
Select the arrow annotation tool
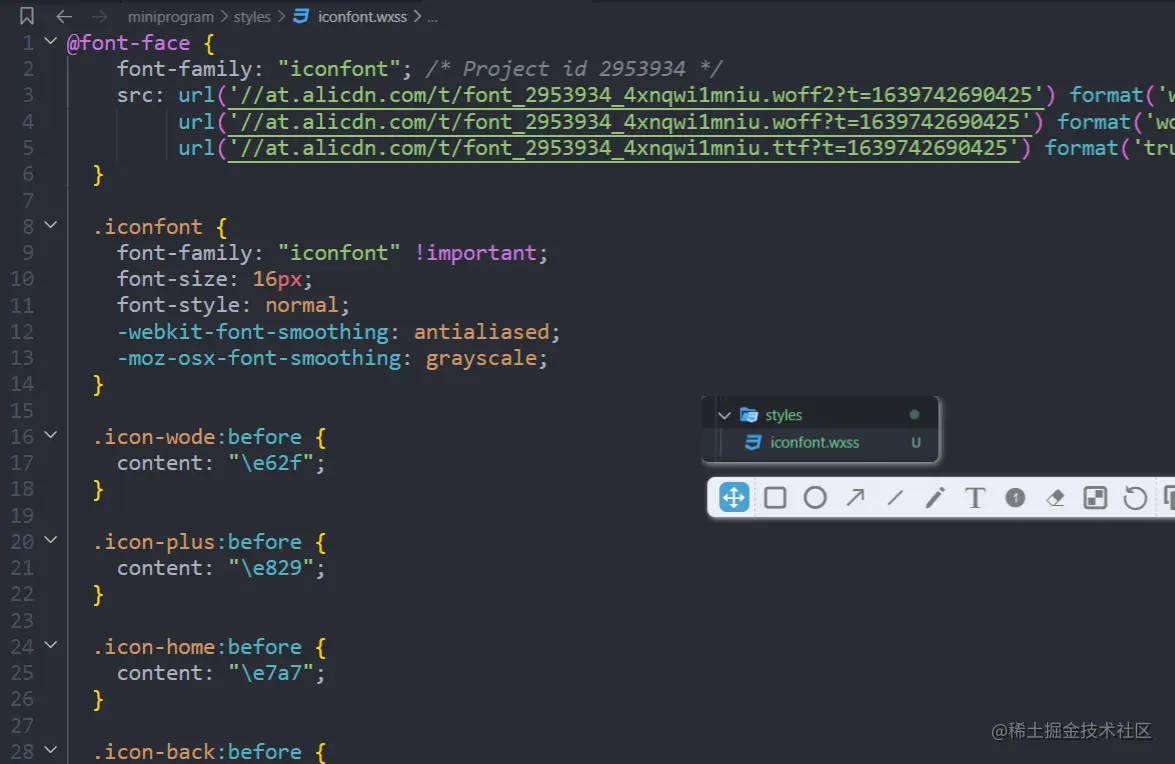855,497
